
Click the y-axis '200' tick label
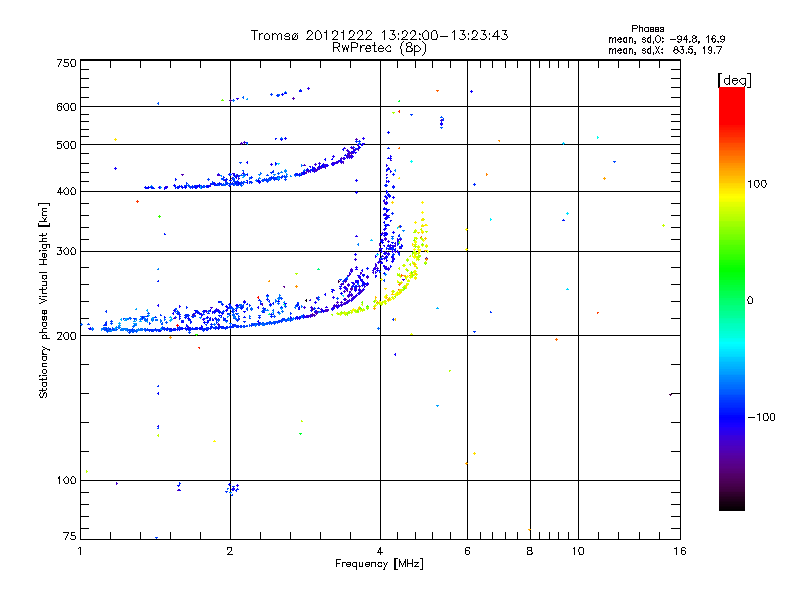coord(66,336)
